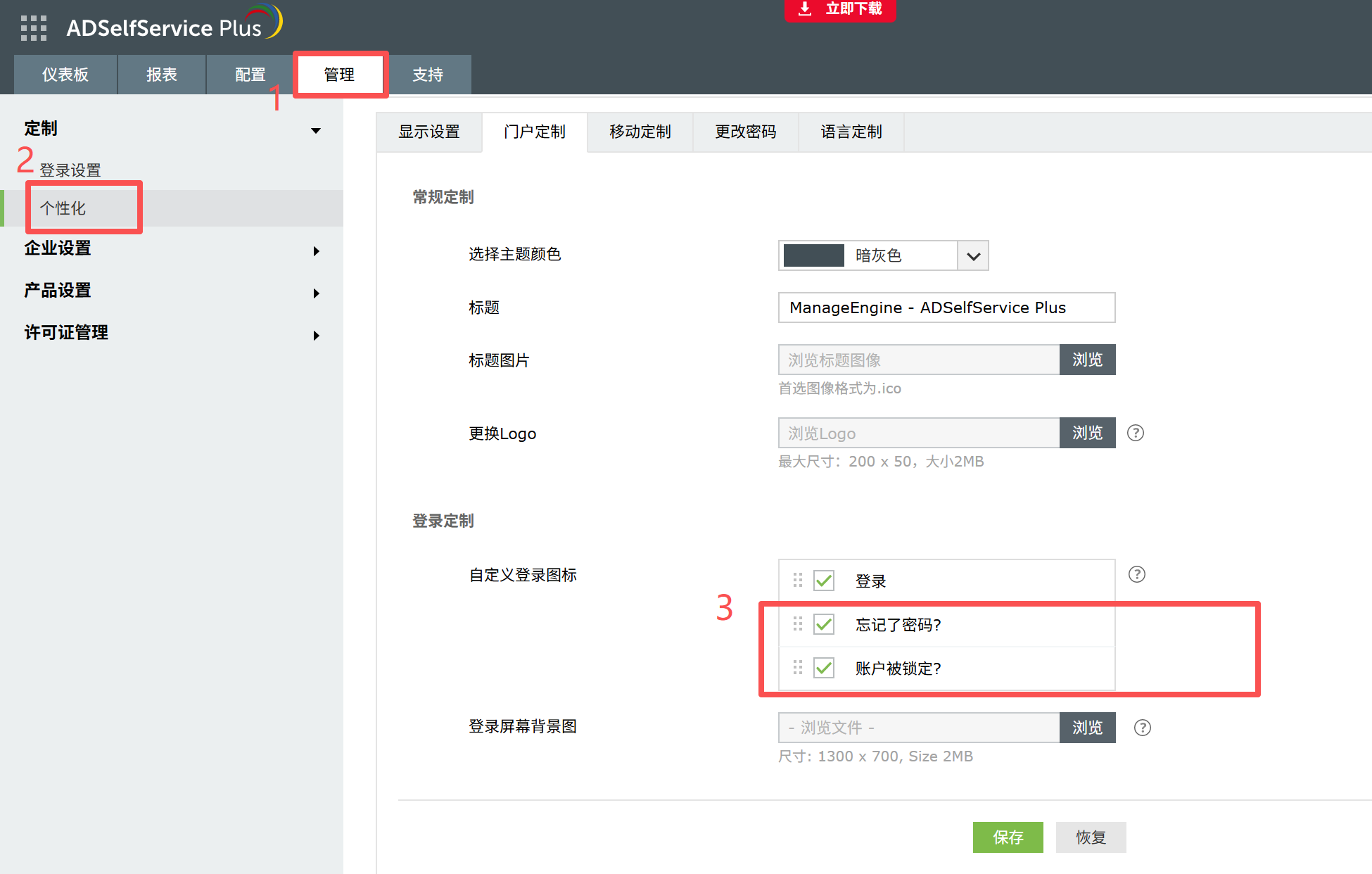Click the drag handle of 忘记了密码 row

click(x=797, y=624)
